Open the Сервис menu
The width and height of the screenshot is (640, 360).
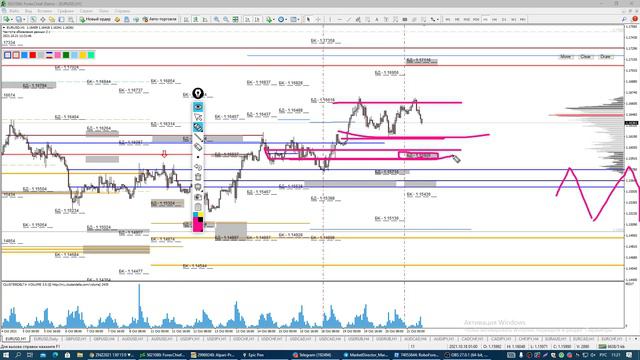(86, 11)
